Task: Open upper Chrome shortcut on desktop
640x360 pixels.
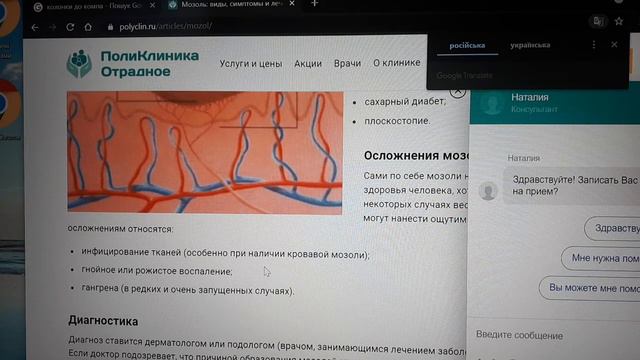Action: point(9,18)
